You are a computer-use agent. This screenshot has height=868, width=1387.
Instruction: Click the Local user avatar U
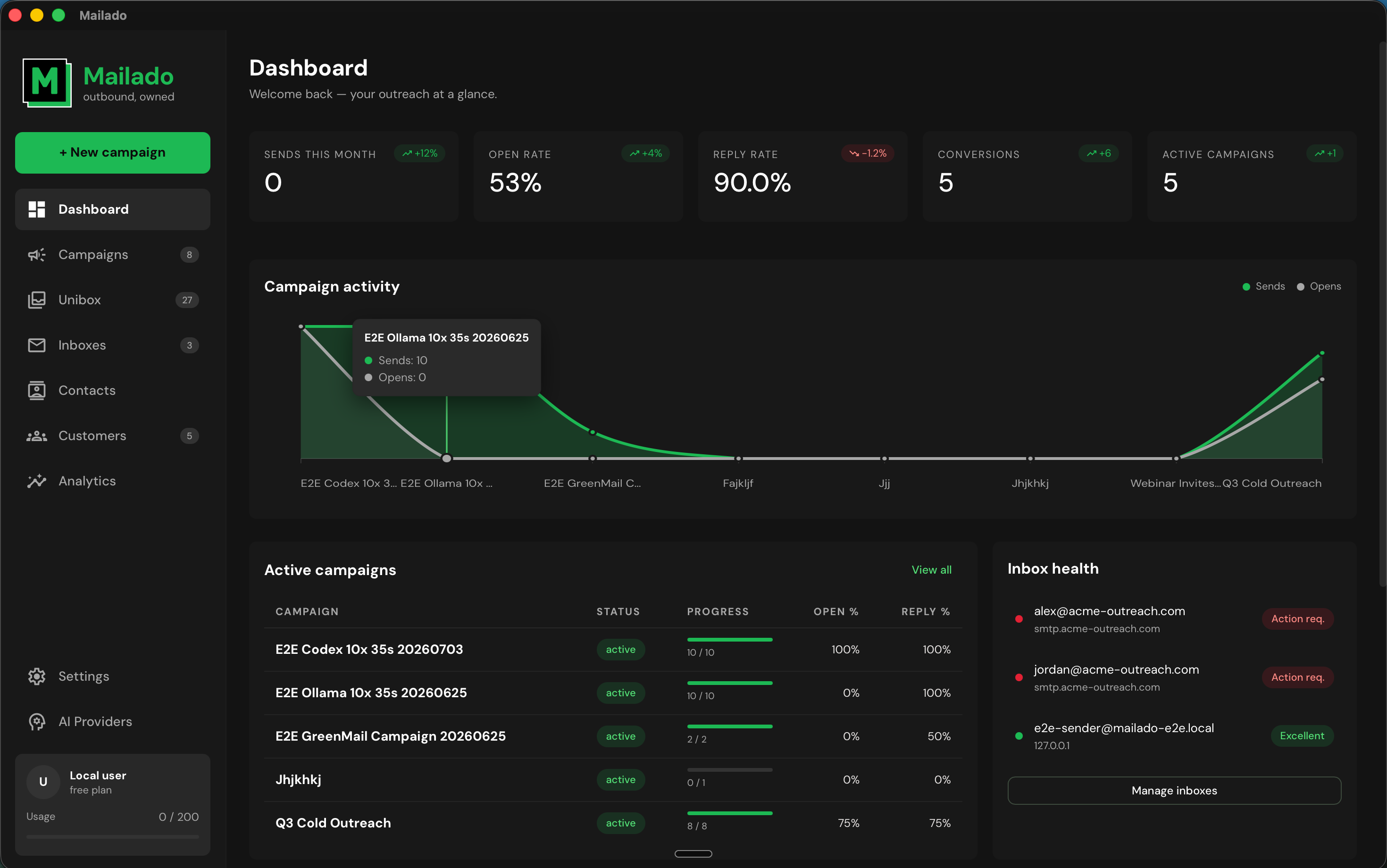click(x=43, y=782)
